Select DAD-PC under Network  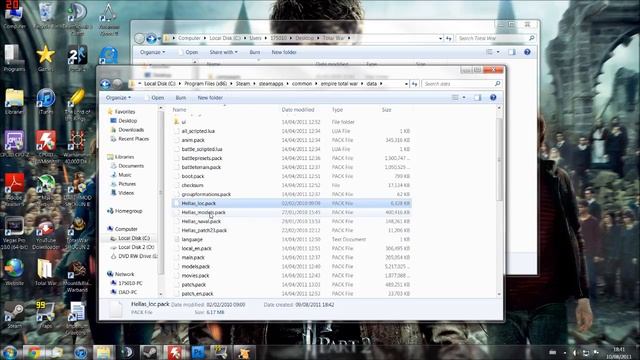[127, 292]
